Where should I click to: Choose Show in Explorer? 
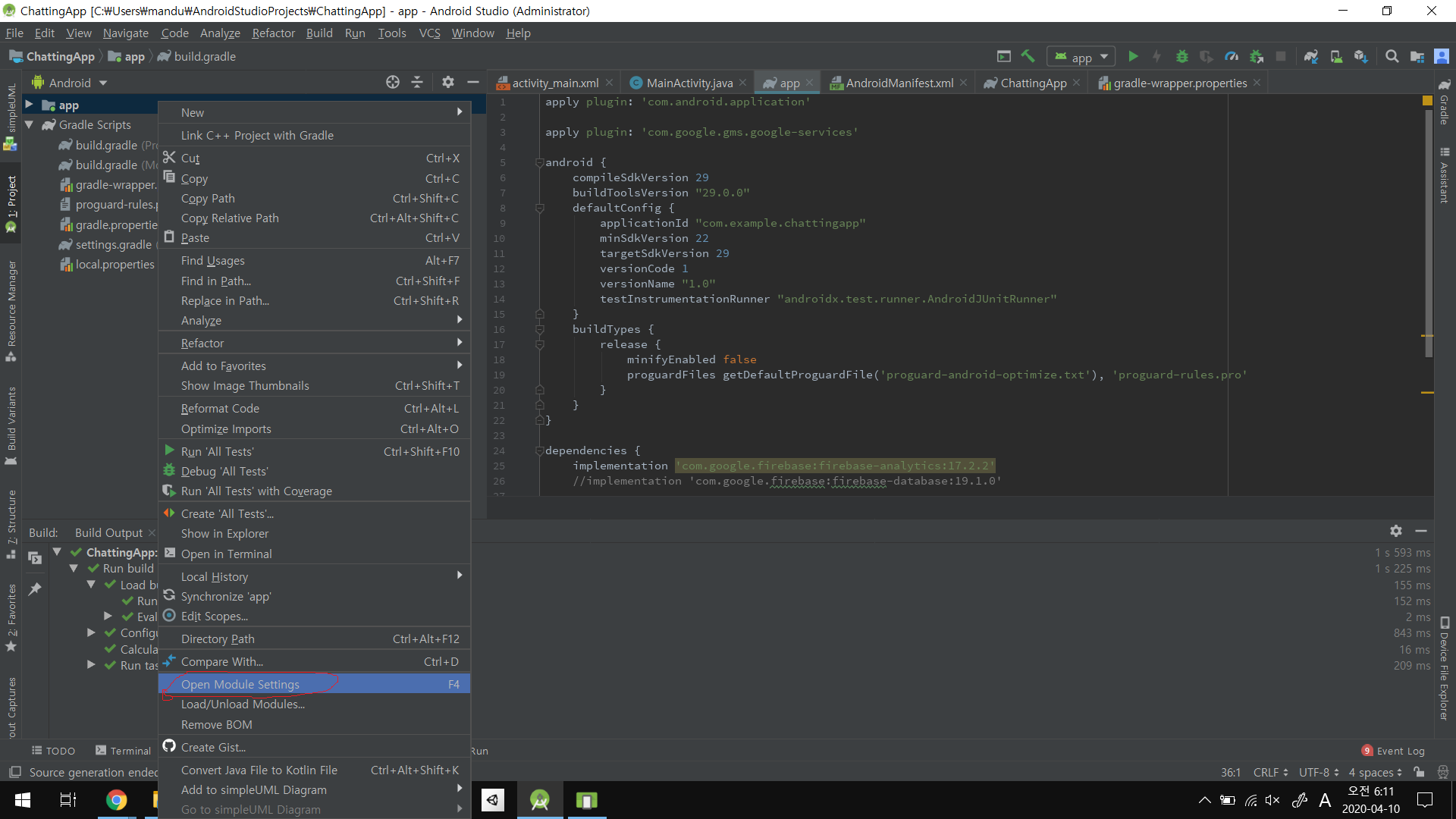[315, 533]
